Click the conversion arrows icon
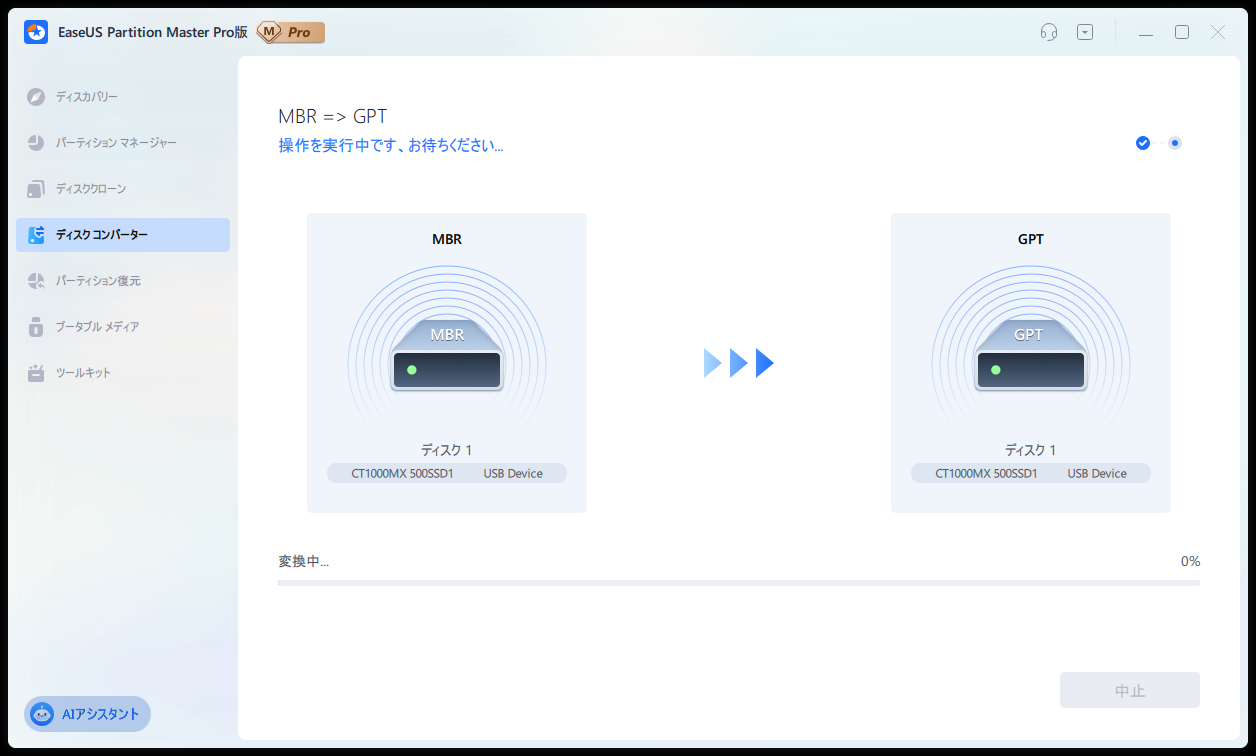This screenshot has width=1256, height=756. [739, 363]
